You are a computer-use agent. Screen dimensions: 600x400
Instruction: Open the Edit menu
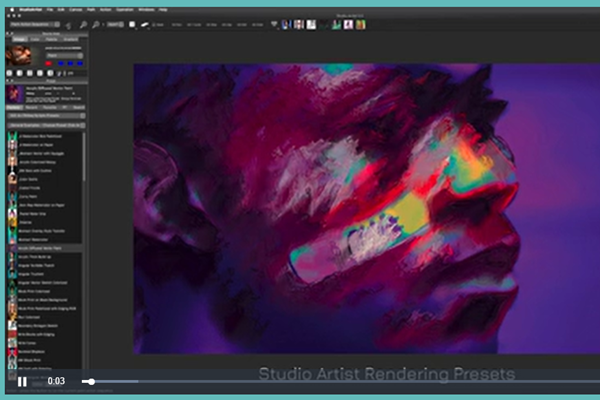pos(61,10)
